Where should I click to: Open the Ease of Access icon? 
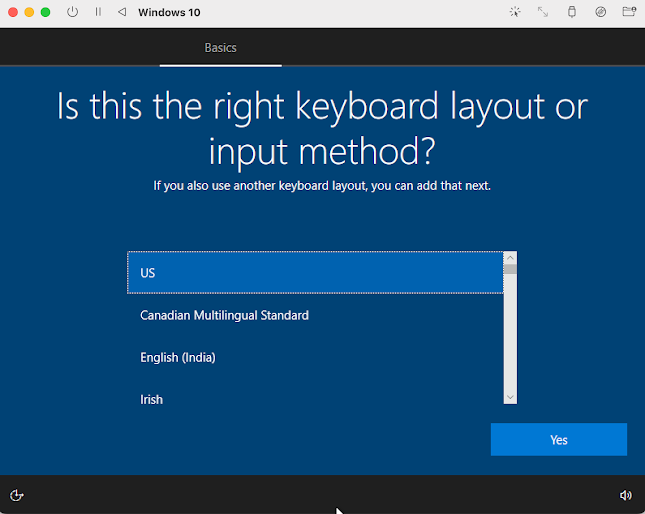[16, 495]
